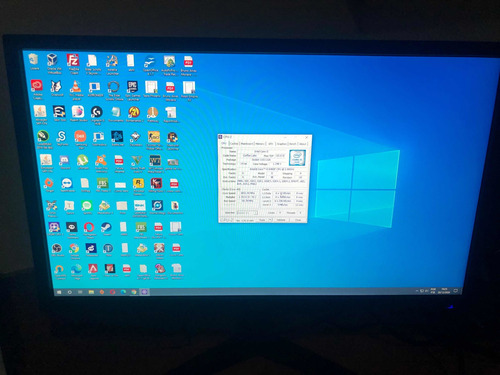This screenshot has height=375, width=500.
Task: Open Google Chrome from the taskbar
Action: point(134,292)
